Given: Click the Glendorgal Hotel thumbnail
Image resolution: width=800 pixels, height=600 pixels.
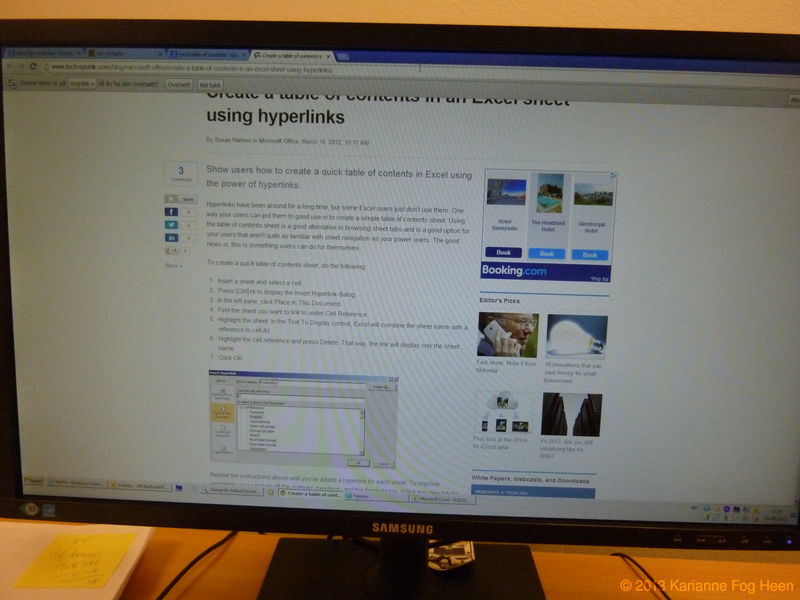Looking at the screenshot, I should pos(593,194).
